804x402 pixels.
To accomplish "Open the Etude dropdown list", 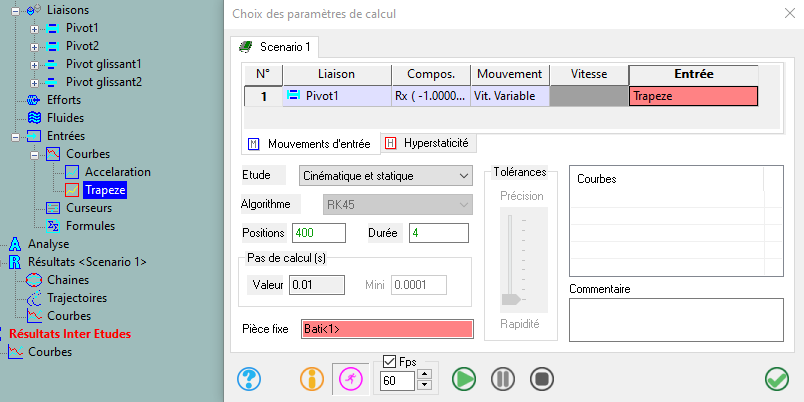I will (385, 176).
